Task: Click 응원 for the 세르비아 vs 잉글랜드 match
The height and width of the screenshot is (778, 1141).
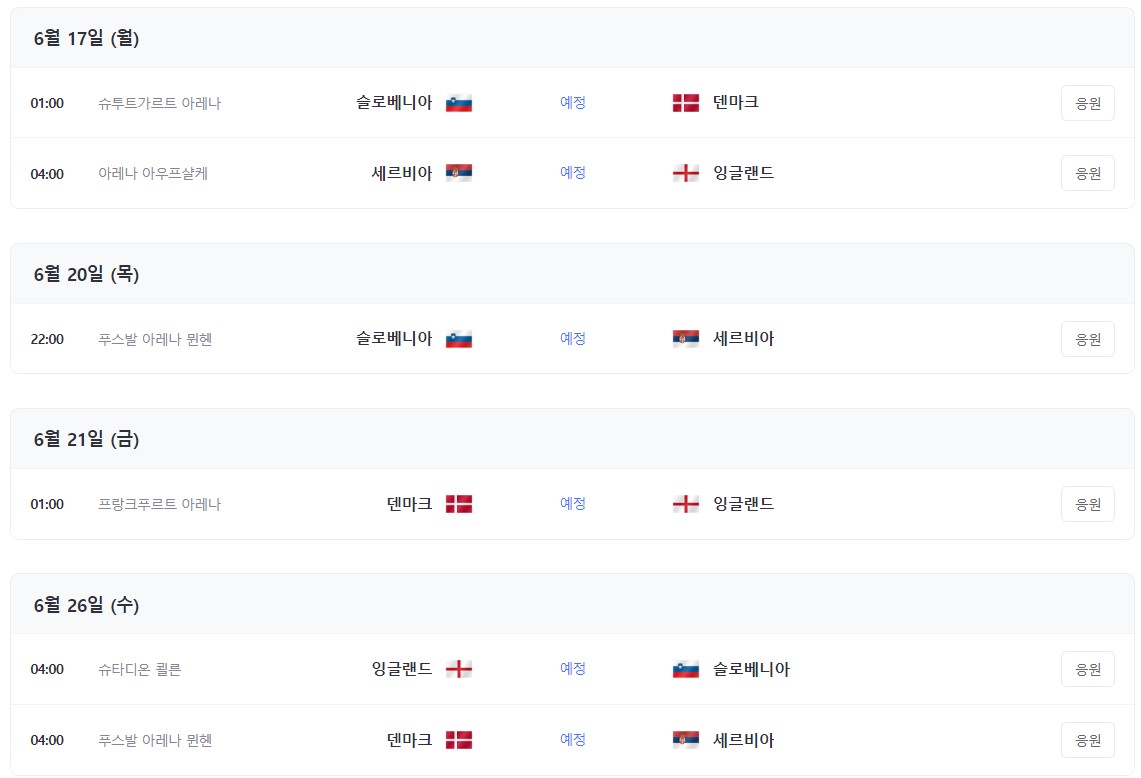Action: coord(1087,172)
